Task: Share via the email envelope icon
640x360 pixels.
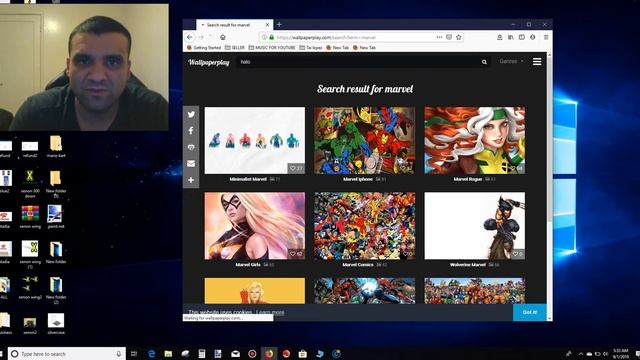Action: coord(191,163)
